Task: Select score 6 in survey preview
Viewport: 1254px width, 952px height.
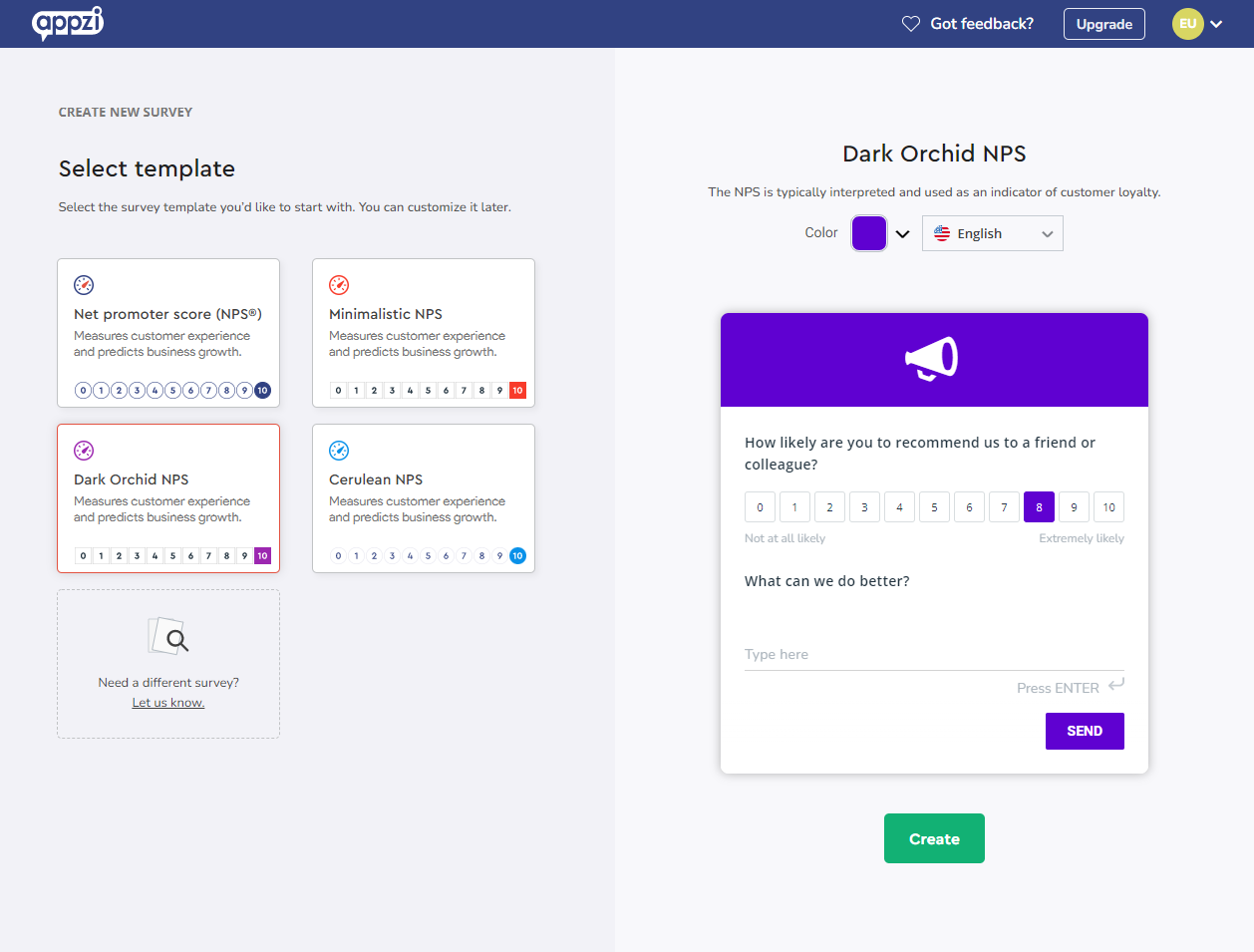Action: coord(969,507)
